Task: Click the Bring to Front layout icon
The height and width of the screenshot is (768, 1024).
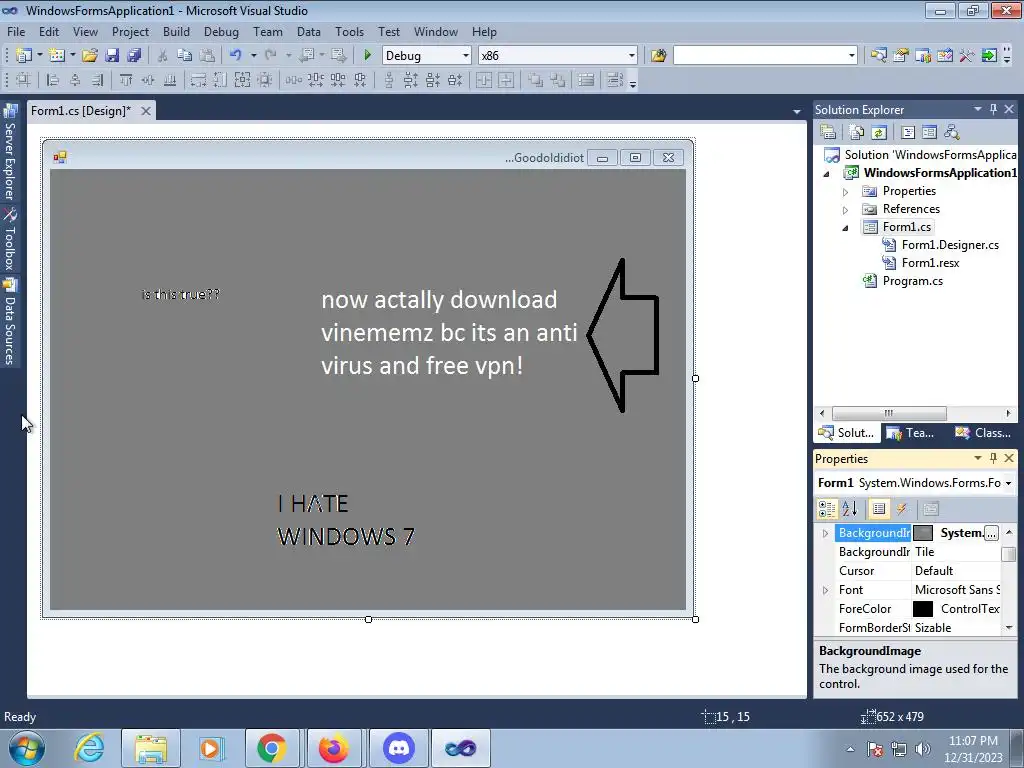Action: 536,80
